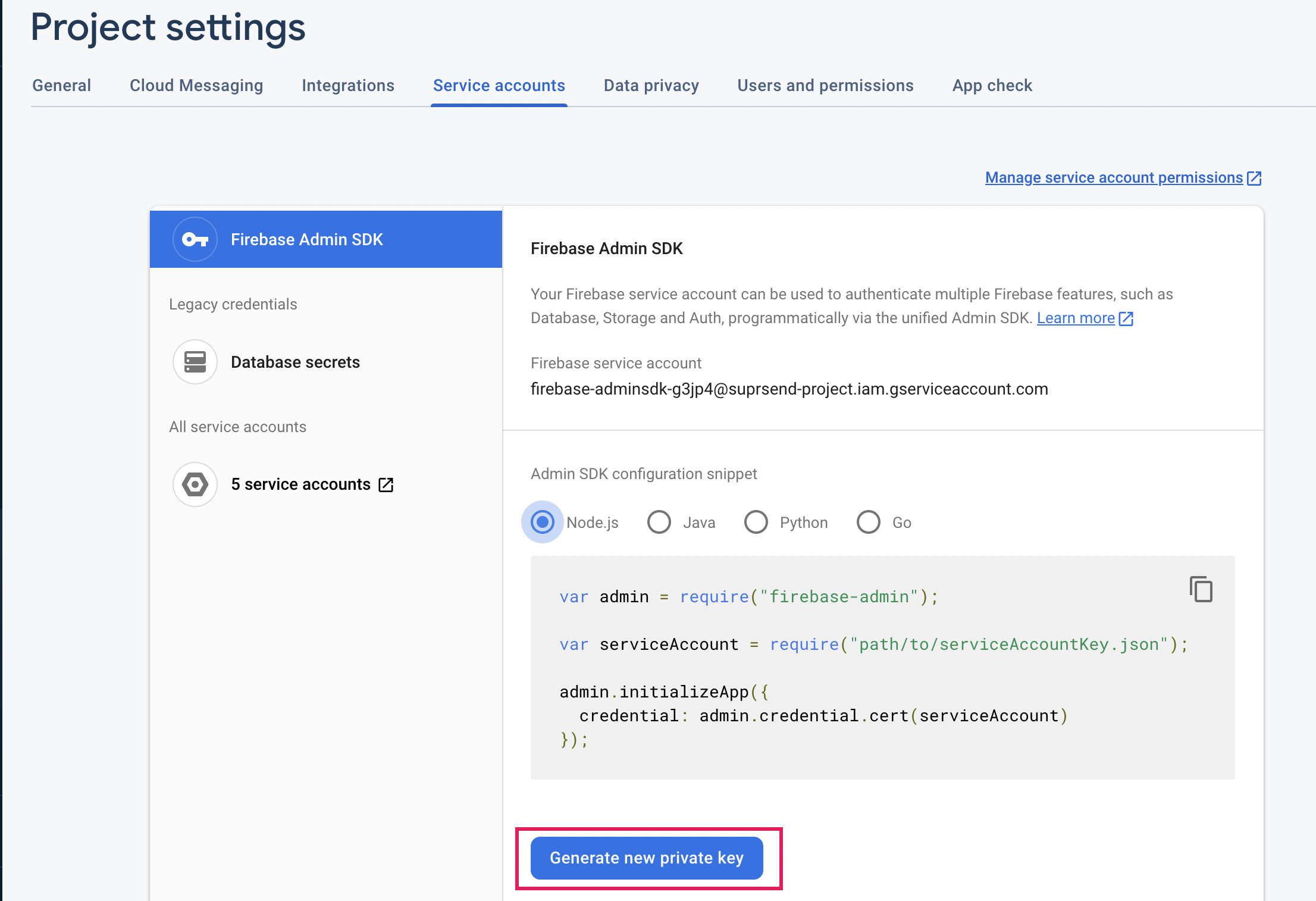The width and height of the screenshot is (1316, 901).
Task: Select Firebase Admin SDK in sidebar
Action: (x=326, y=239)
